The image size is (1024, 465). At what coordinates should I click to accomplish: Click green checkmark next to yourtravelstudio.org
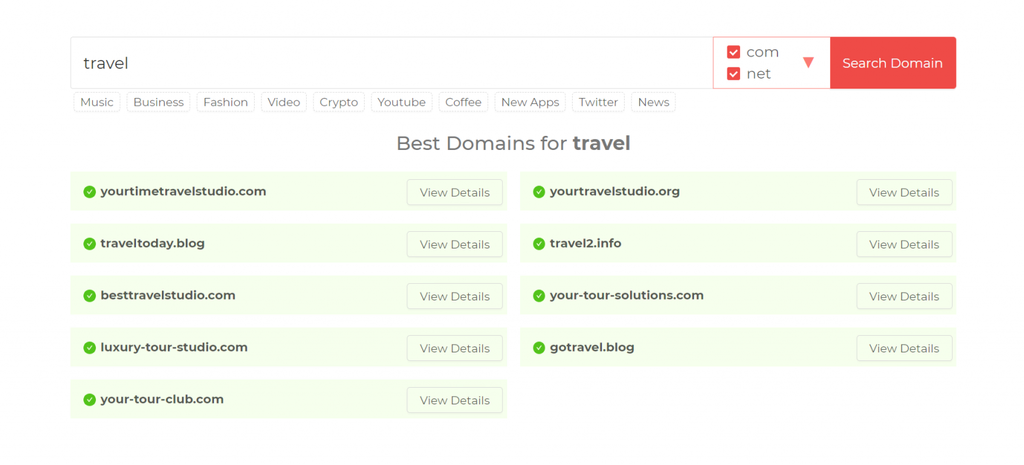539,192
